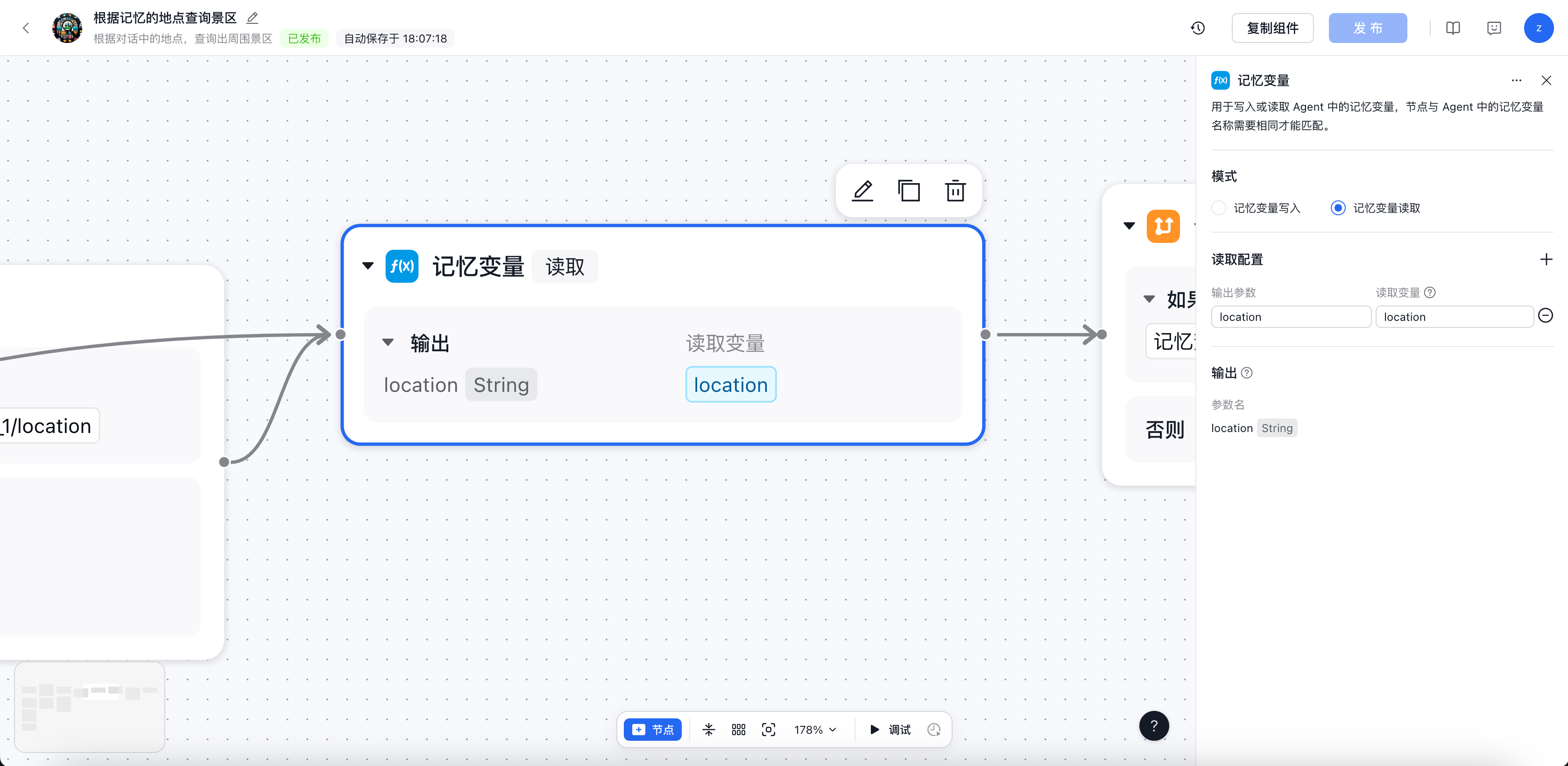The image size is (1568, 766).
Task: Fit canvas to view icon
Action: [768, 730]
